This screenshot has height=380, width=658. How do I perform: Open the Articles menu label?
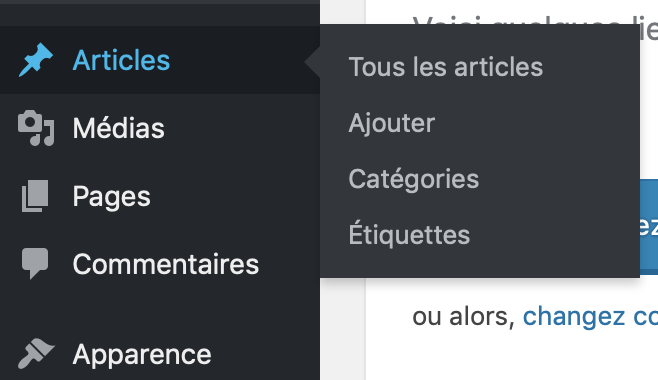pos(121,60)
